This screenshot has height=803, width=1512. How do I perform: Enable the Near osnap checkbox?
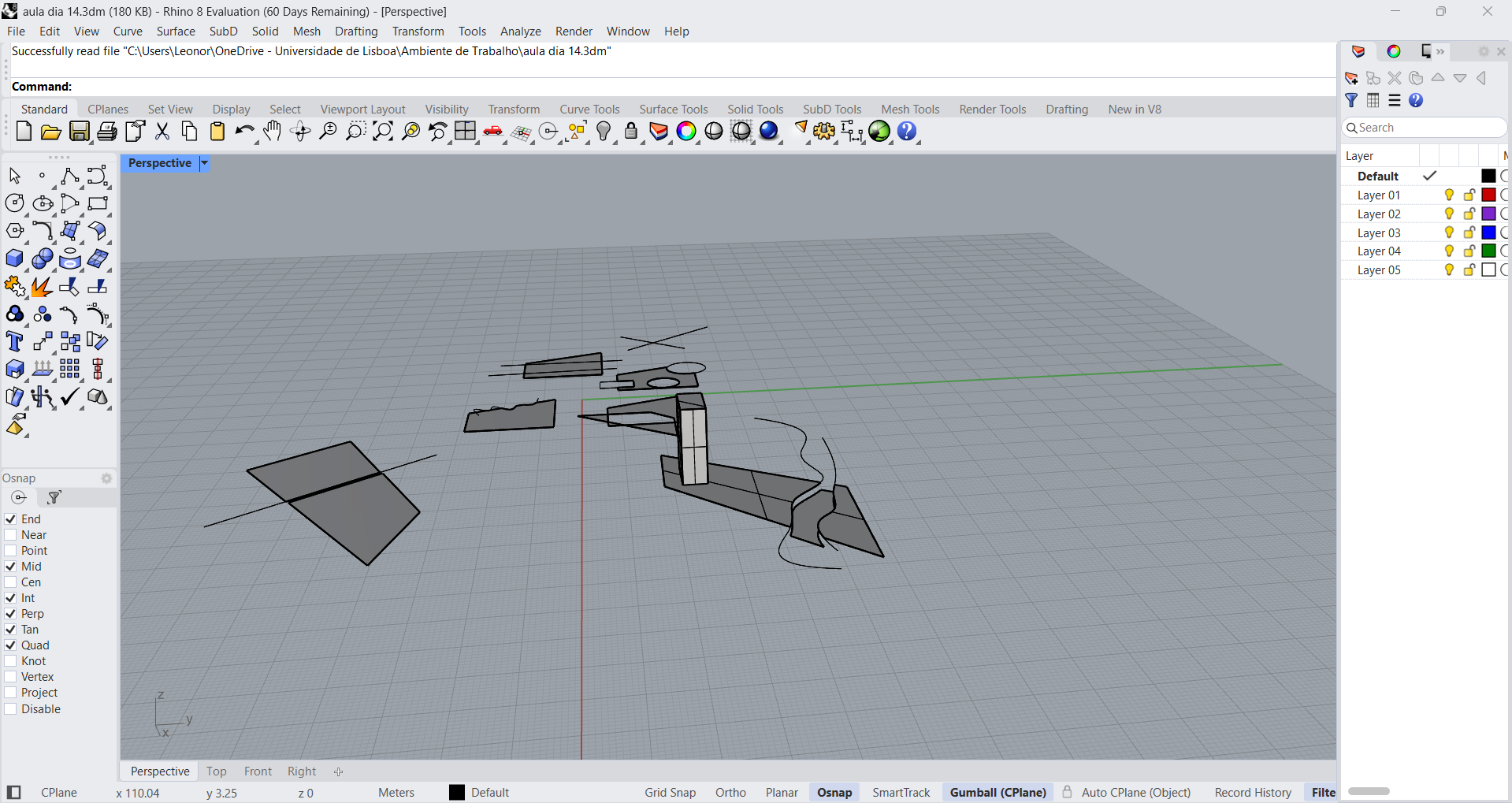tap(11, 535)
